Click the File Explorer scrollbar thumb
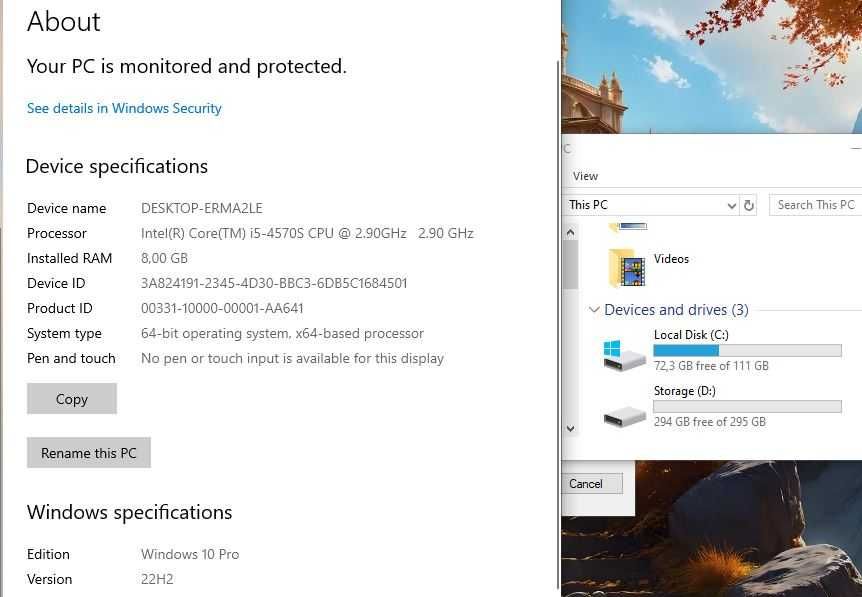Screen dimensions: 862x597 (571, 264)
